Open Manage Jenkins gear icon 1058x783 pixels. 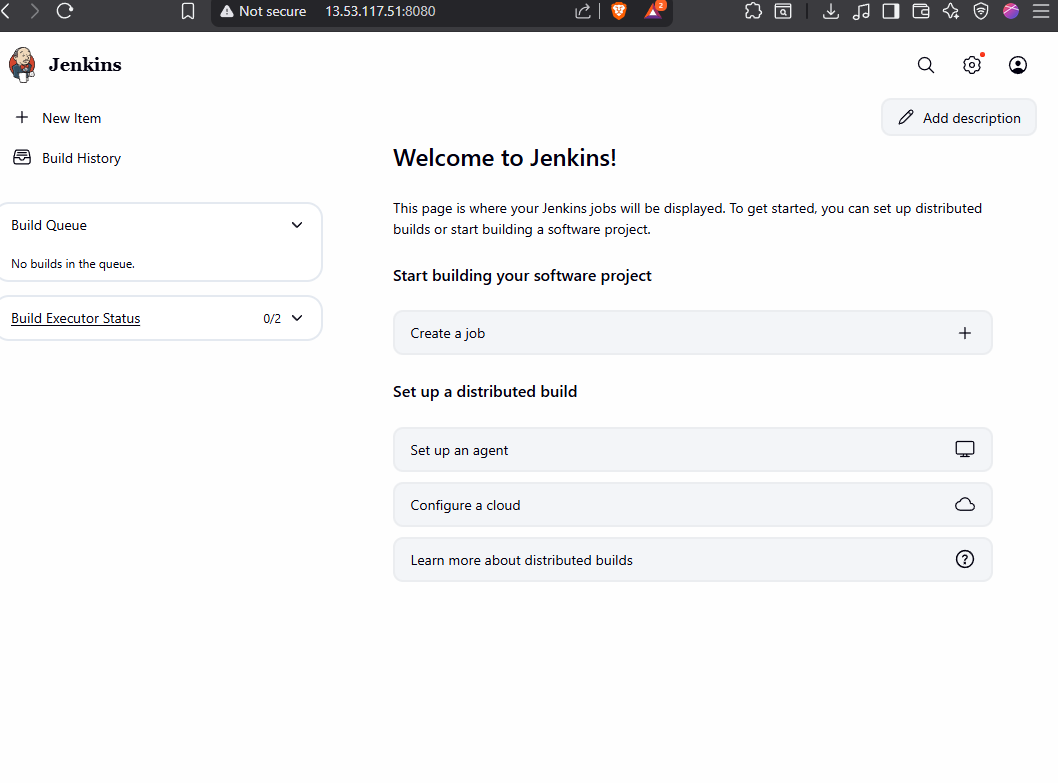[972, 65]
